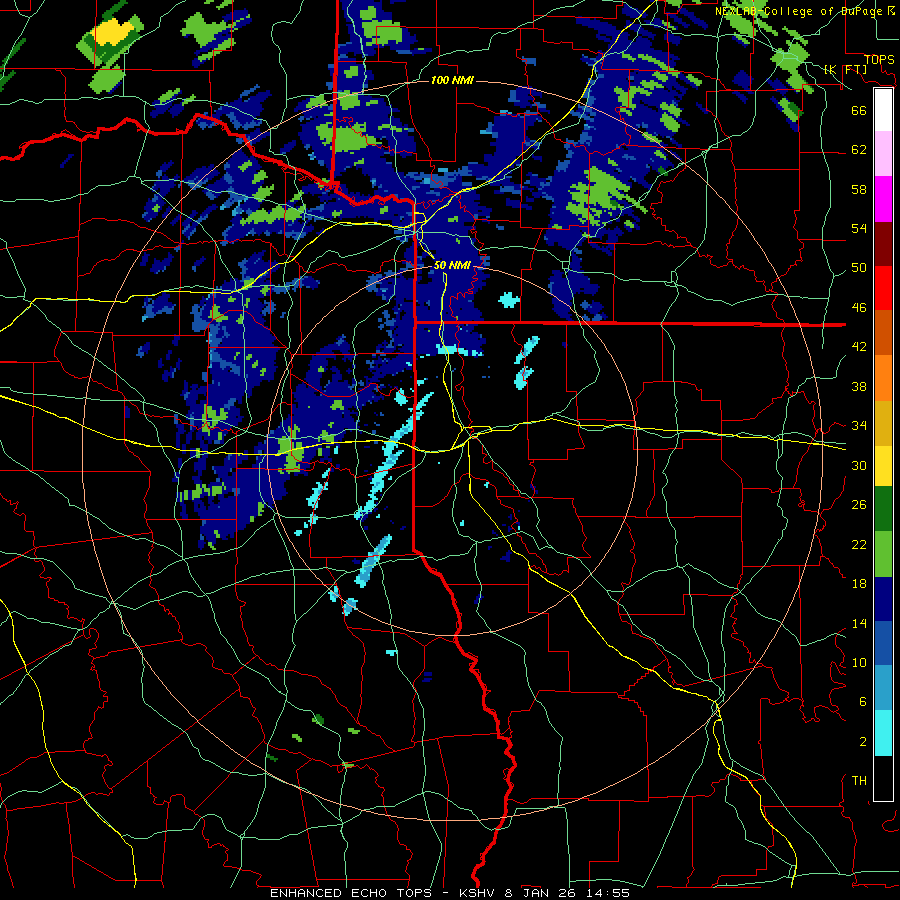Image resolution: width=900 pixels, height=900 pixels.
Task: Select the magenta legend color block
Action: click(x=883, y=199)
